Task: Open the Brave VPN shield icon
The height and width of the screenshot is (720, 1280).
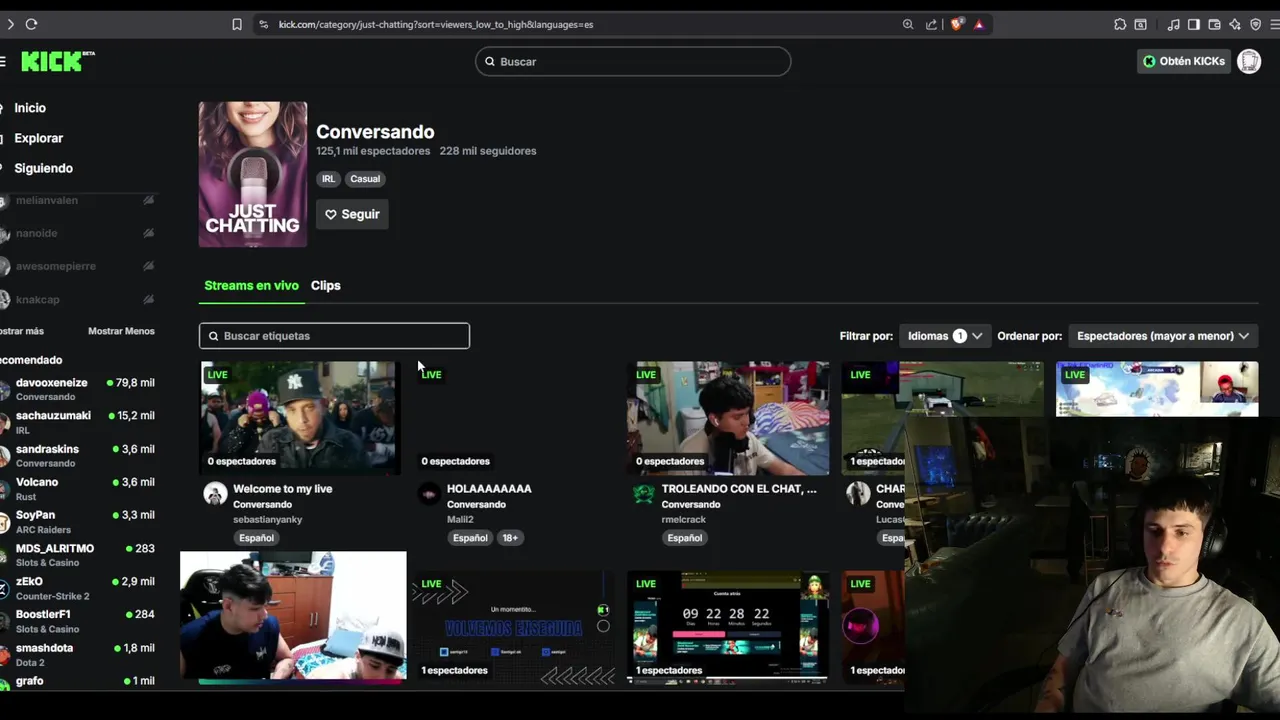Action: 1256,24
